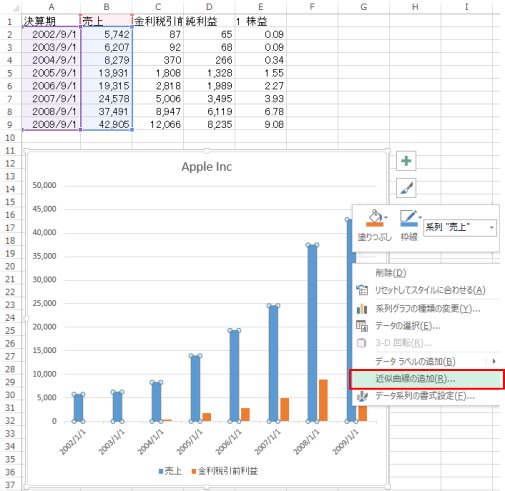Click cell A4 with date 2004/9/1

[x=51, y=60]
